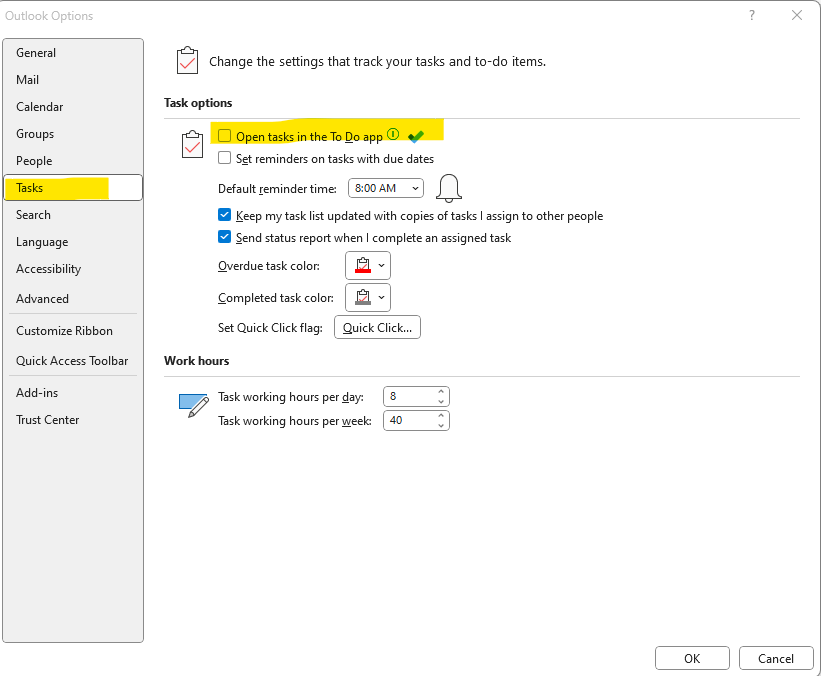Enable Open tasks in the To Do app

click(x=225, y=136)
